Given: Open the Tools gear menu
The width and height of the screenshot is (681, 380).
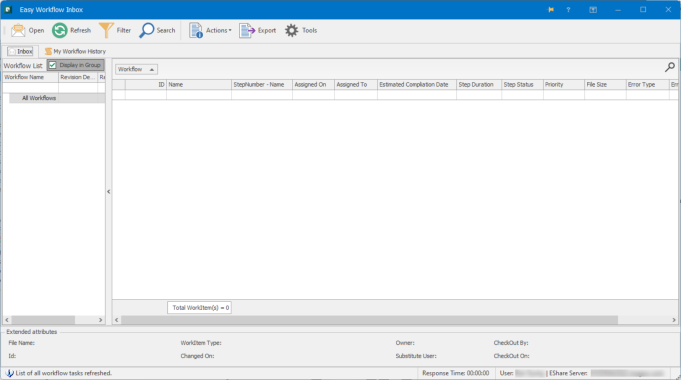Looking at the screenshot, I should [301, 30].
